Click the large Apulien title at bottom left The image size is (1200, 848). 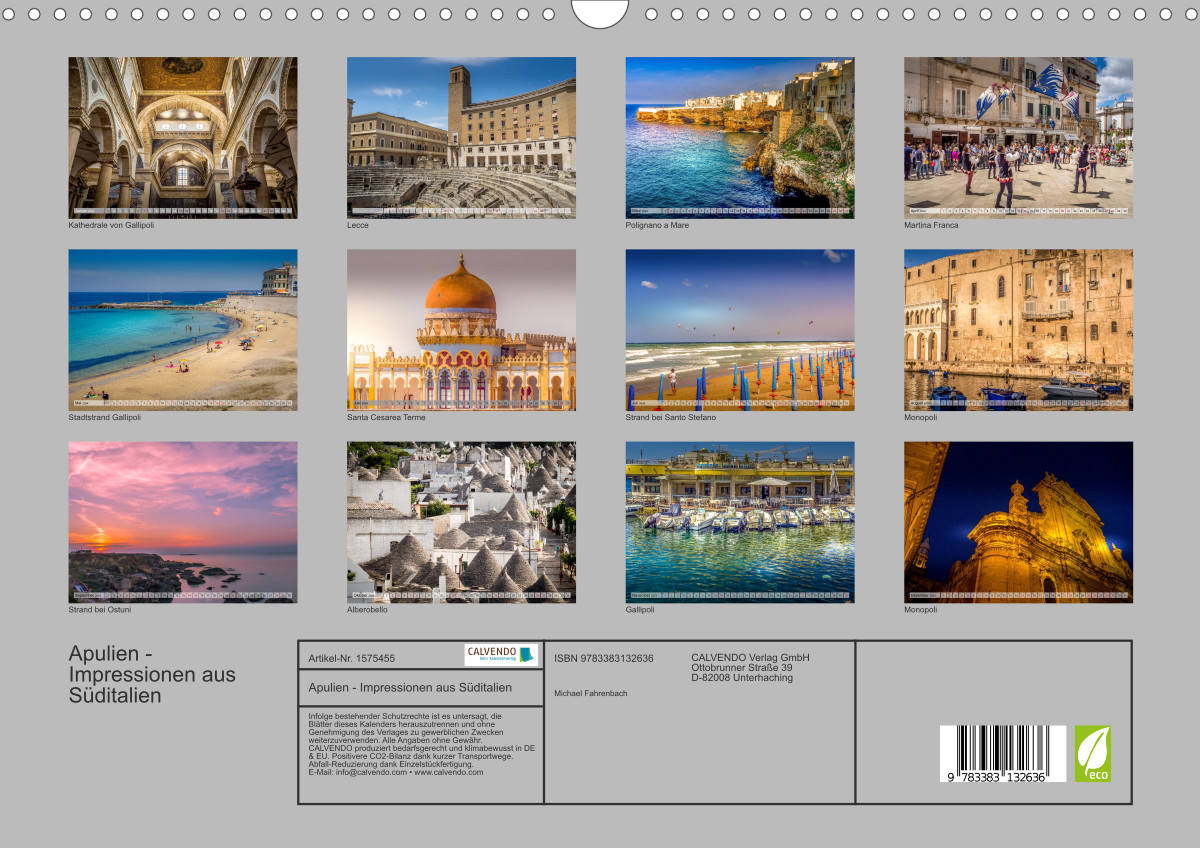click(152, 674)
